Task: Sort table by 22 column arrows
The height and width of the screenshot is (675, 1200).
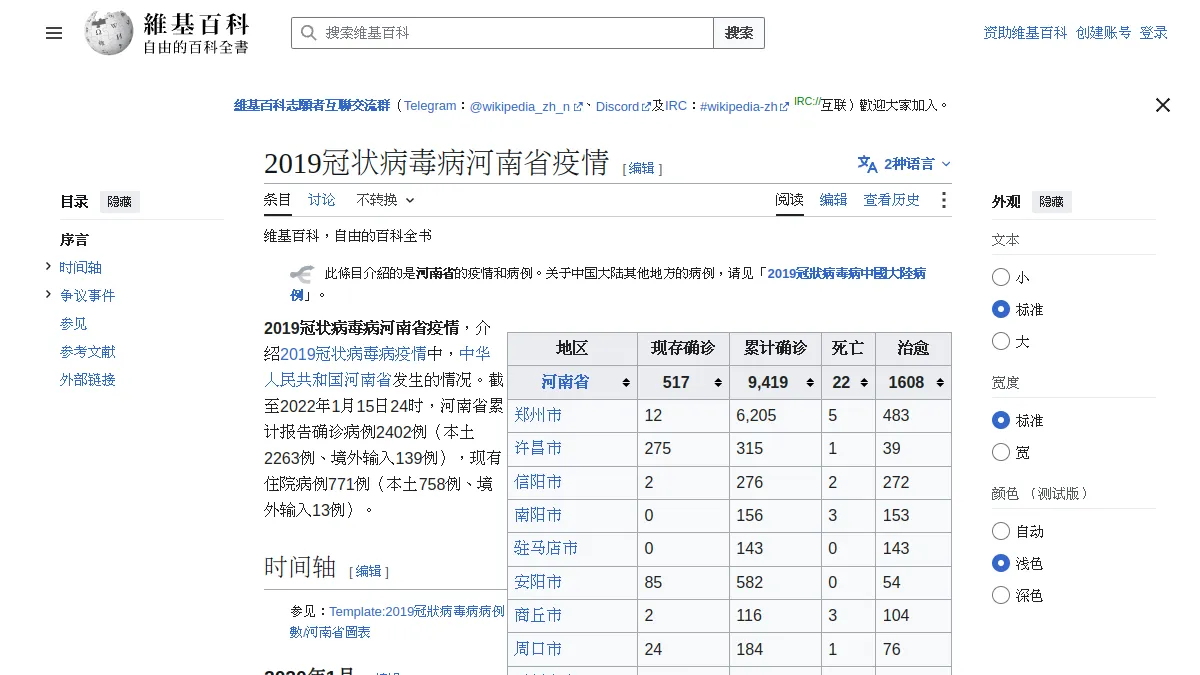Action: pos(863,383)
